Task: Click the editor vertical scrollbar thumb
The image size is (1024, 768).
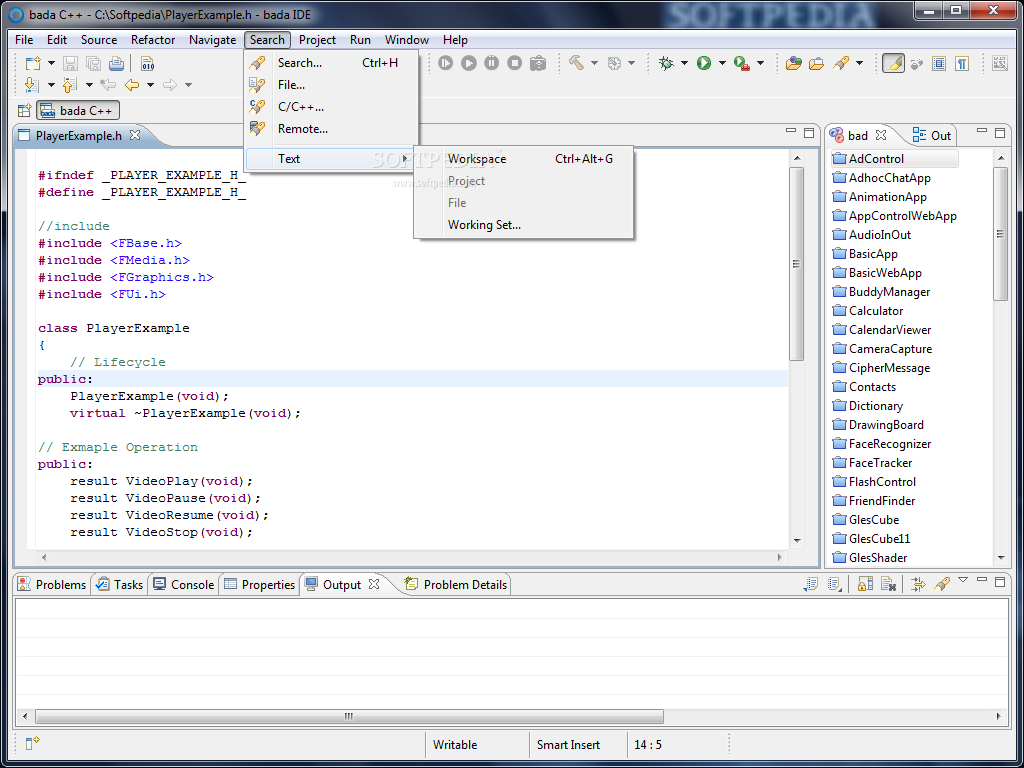Action: 796,264
